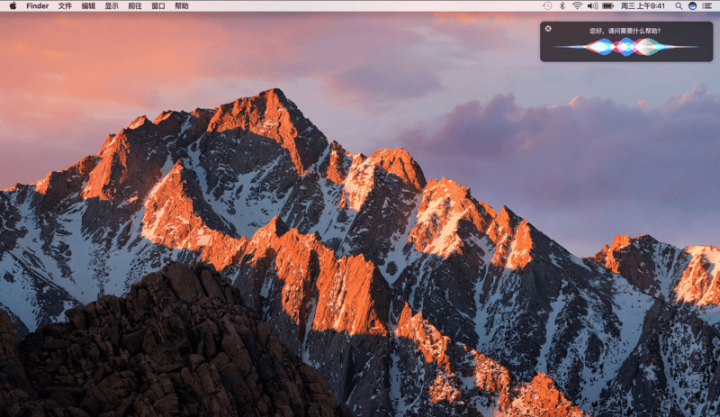720x417 pixels.
Task: Open Notification Center list icon
Action: (708, 6)
